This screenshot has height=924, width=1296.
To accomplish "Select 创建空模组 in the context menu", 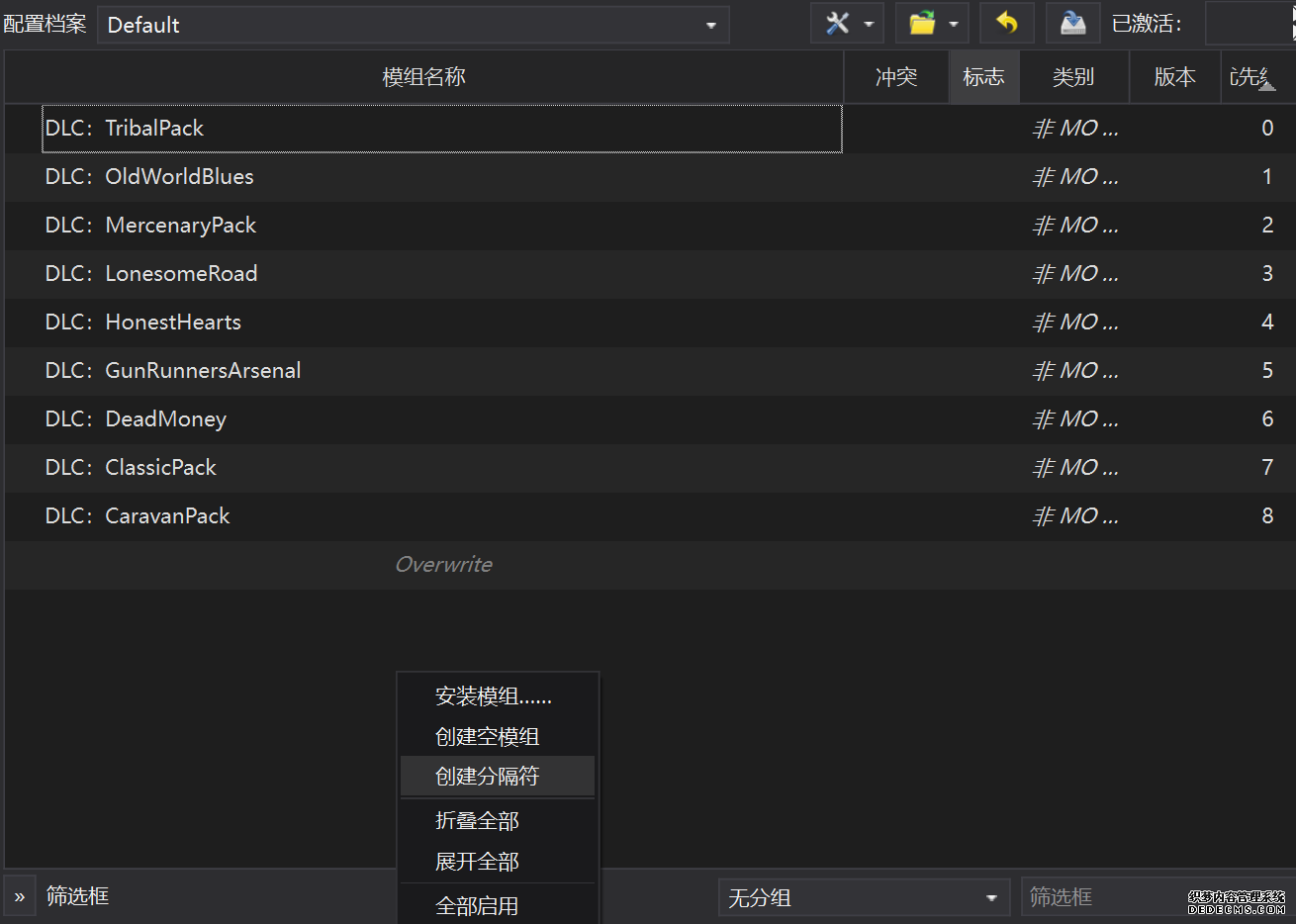I will (487, 737).
